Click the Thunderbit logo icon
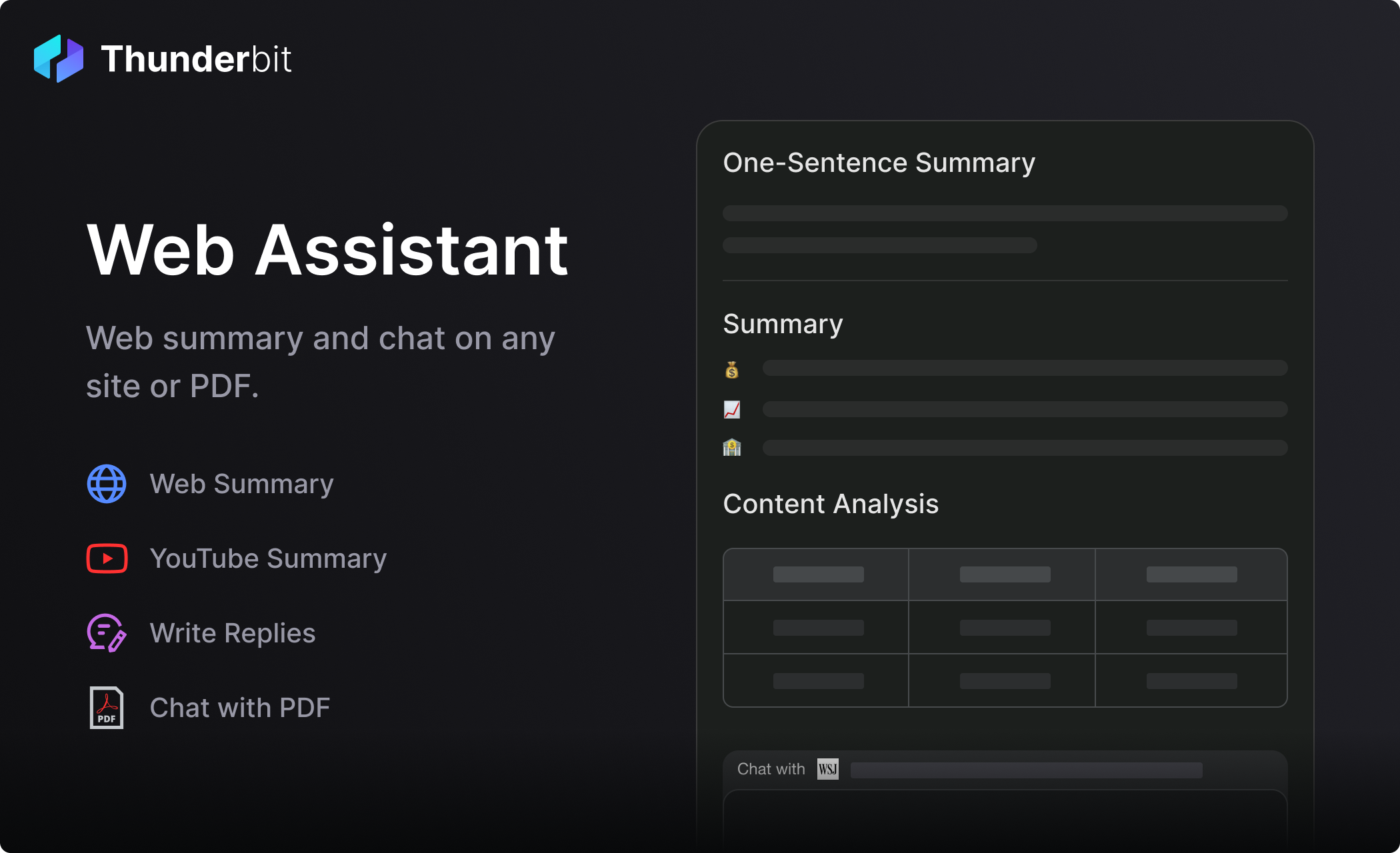 pos(59,59)
